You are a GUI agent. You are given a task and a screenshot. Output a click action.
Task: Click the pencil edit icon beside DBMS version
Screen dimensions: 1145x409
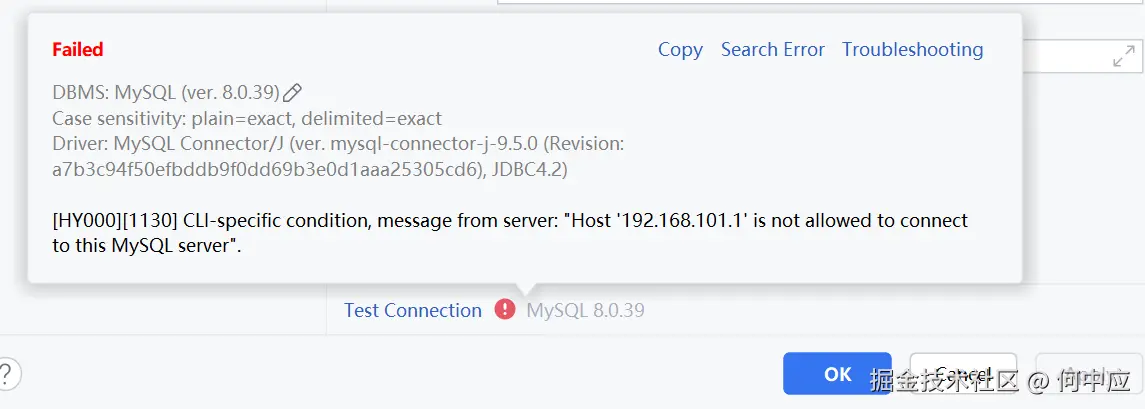pos(292,93)
